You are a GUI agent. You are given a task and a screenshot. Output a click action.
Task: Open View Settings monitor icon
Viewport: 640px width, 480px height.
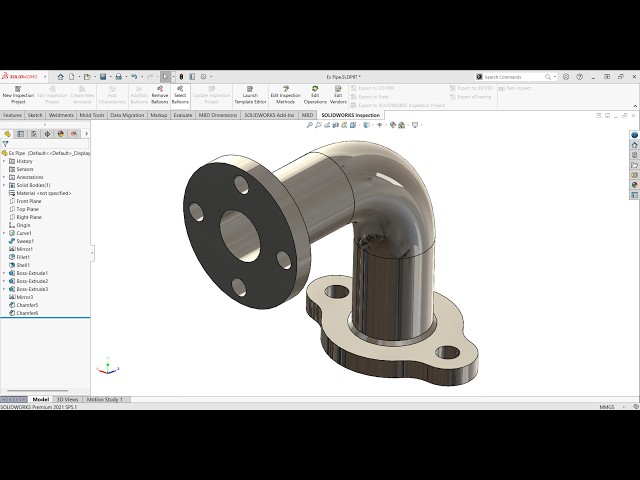click(415, 125)
